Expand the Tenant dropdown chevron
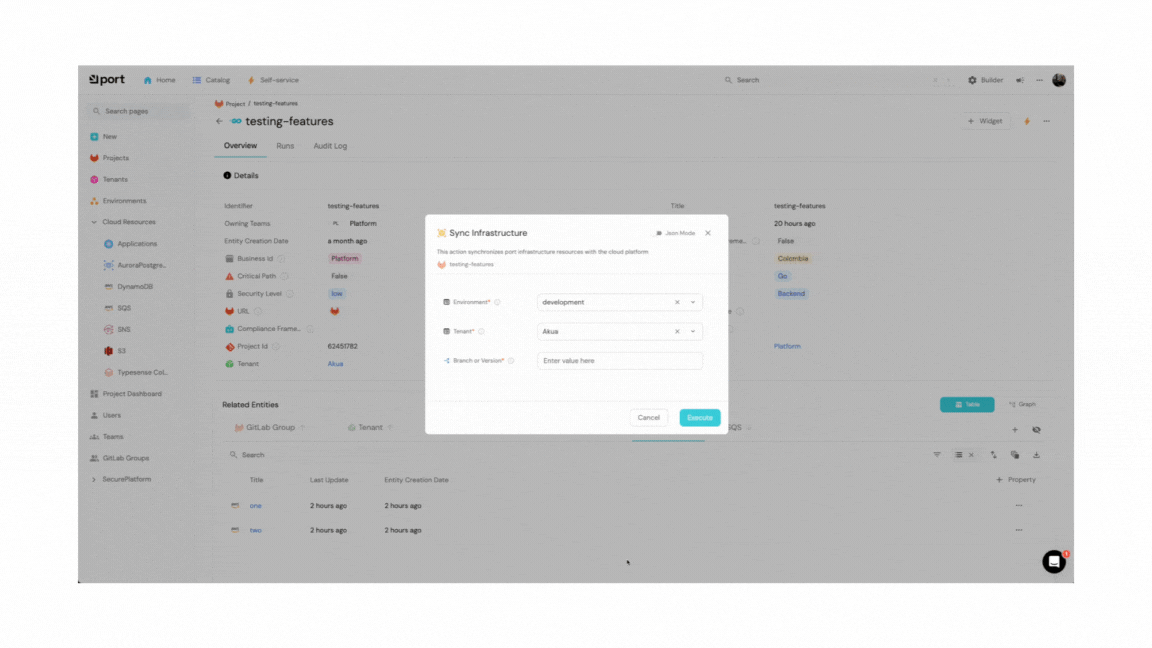 coord(693,331)
